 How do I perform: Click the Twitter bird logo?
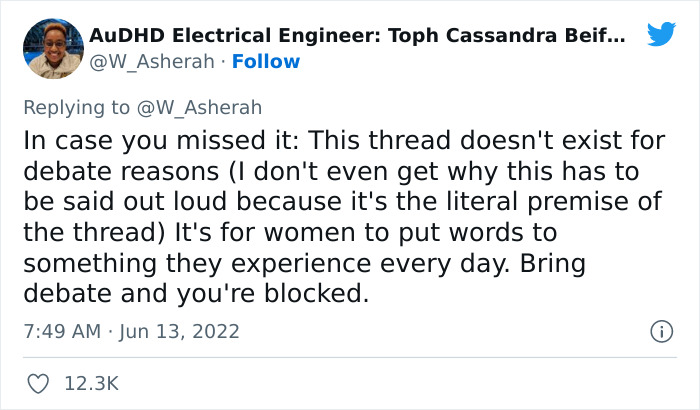[661, 35]
